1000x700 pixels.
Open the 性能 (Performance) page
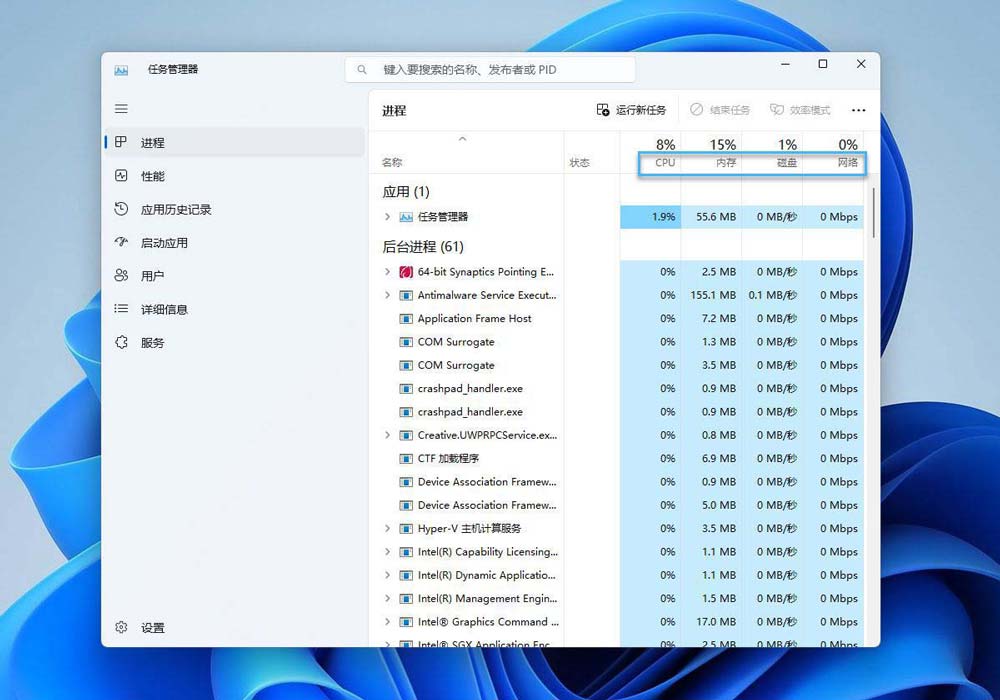[x=152, y=176]
